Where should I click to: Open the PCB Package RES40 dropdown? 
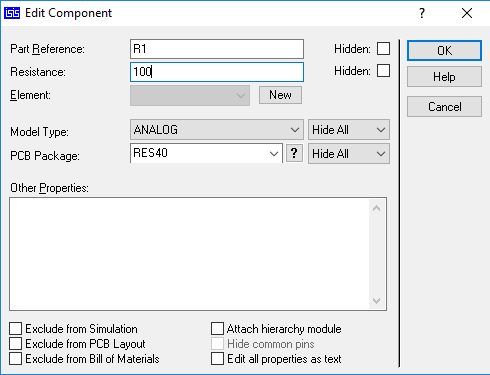click(206, 153)
